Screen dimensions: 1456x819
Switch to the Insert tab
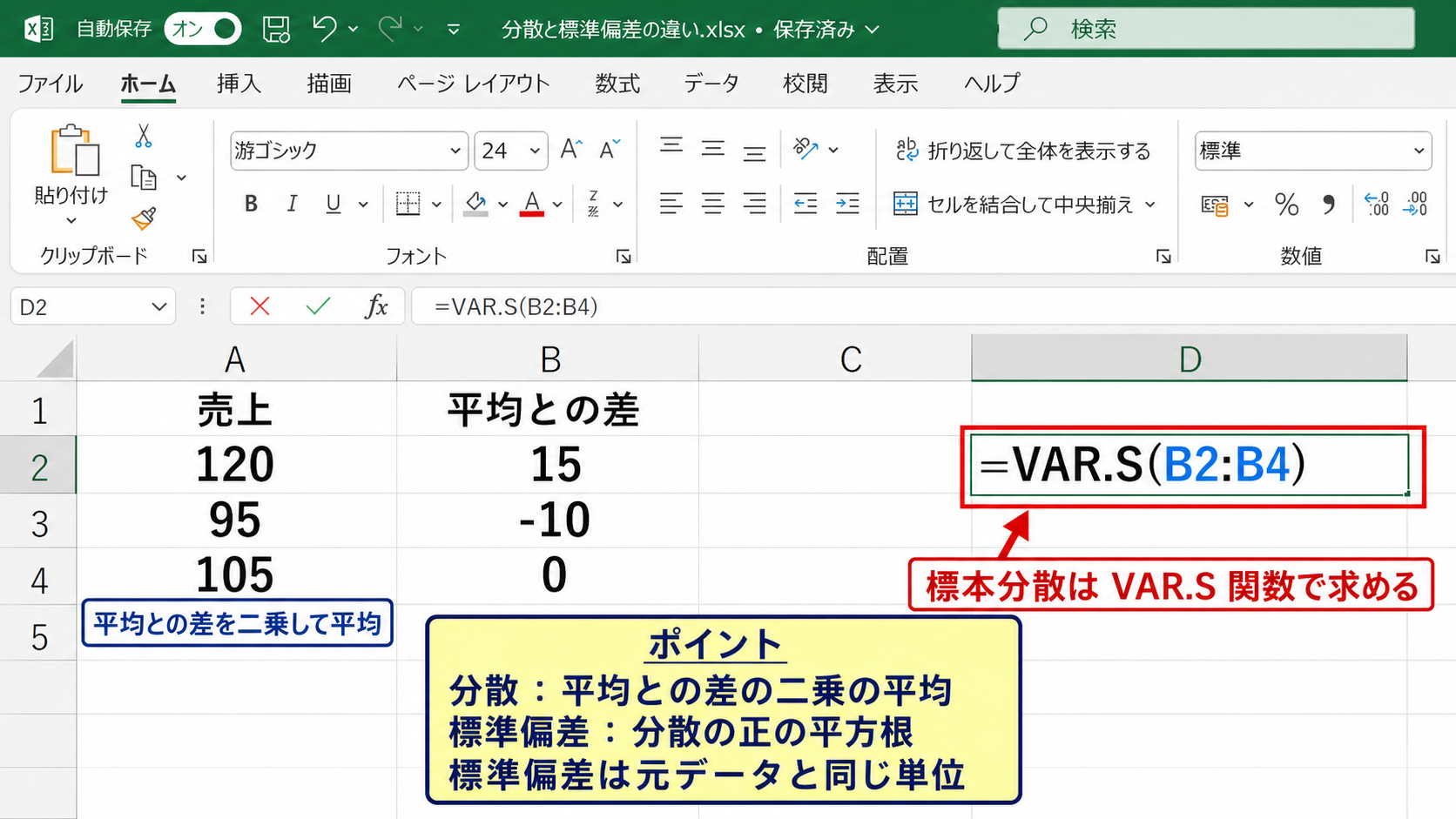point(239,84)
